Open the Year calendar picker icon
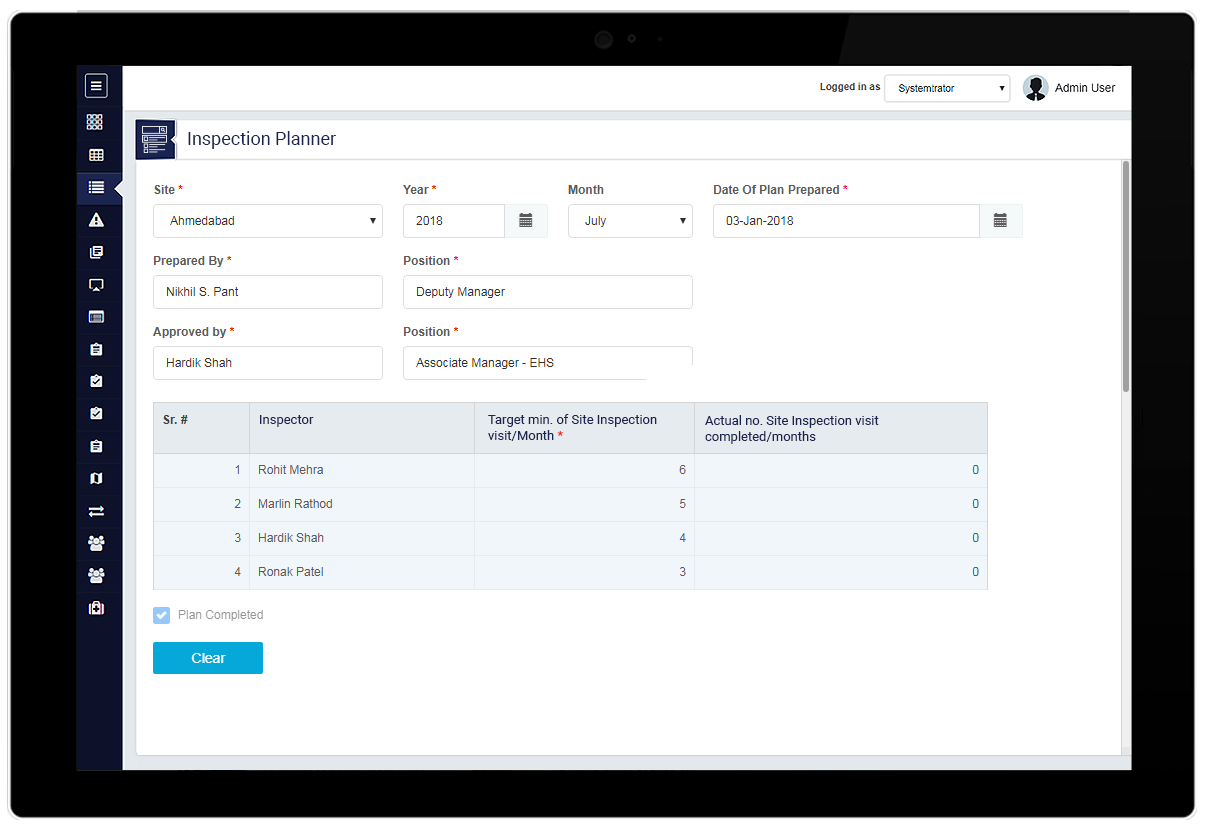The width and height of the screenshot is (1205, 828). point(526,221)
